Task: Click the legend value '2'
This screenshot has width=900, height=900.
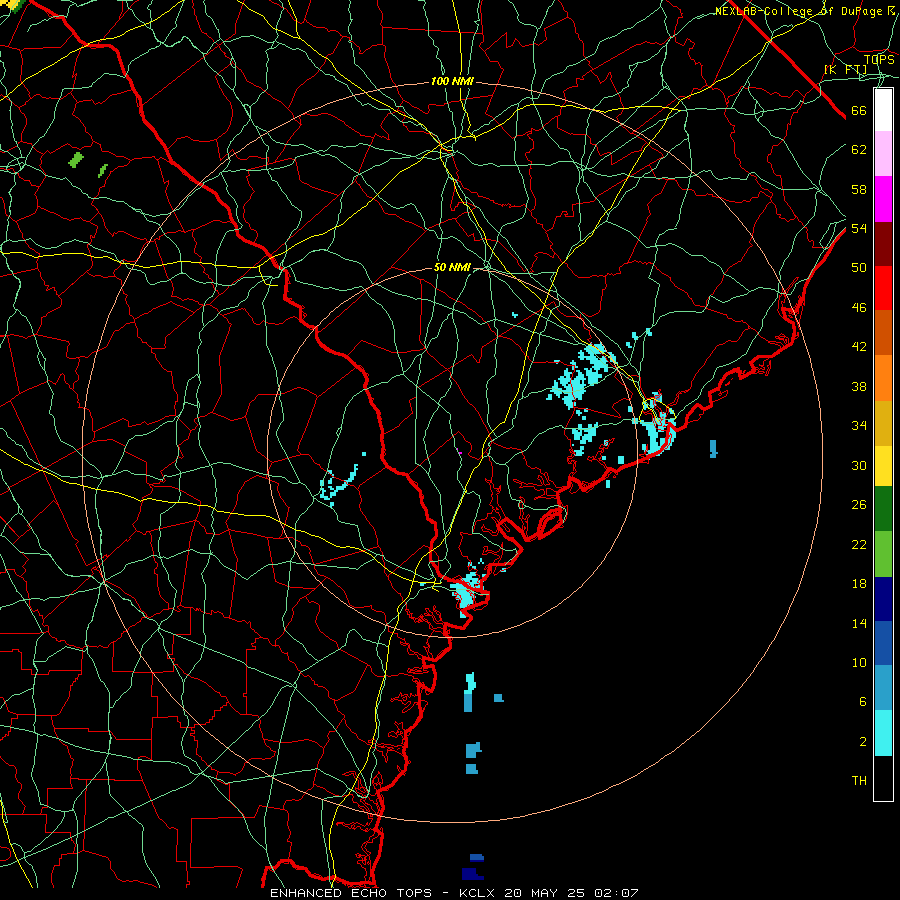Action: tap(863, 742)
